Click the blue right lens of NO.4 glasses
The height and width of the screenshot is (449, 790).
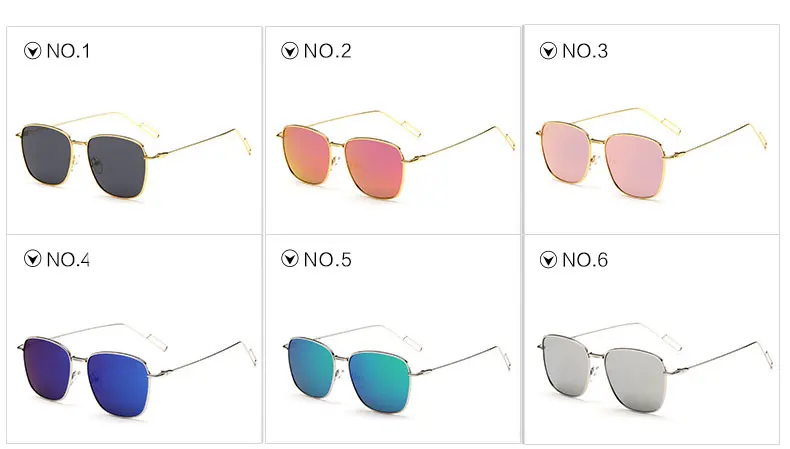point(117,384)
